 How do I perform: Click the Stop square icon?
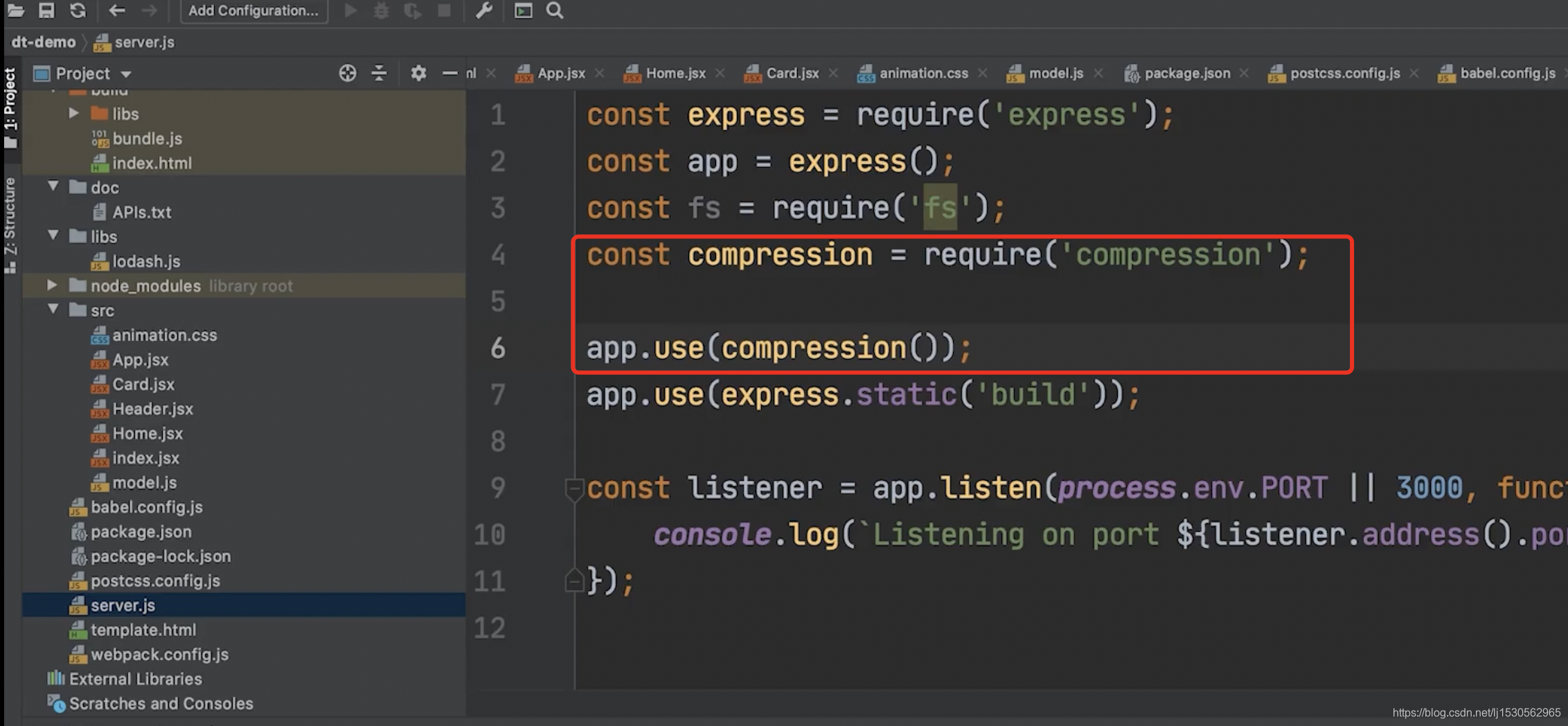pyautogui.click(x=445, y=10)
